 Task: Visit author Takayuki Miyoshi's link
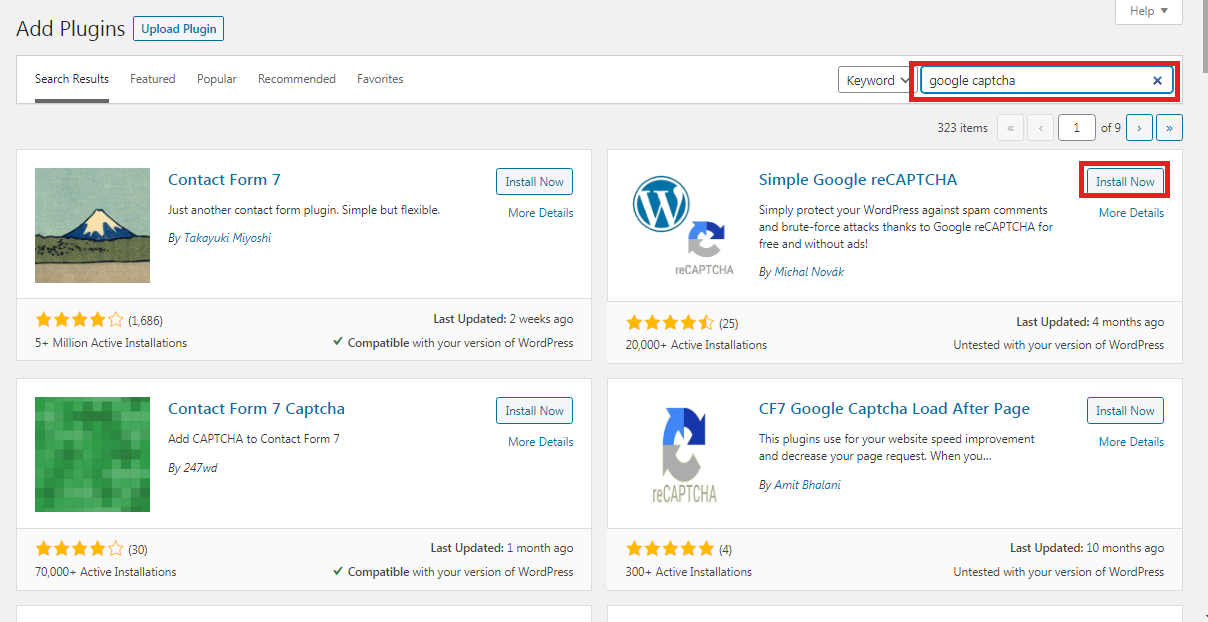click(x=227, y=238)
